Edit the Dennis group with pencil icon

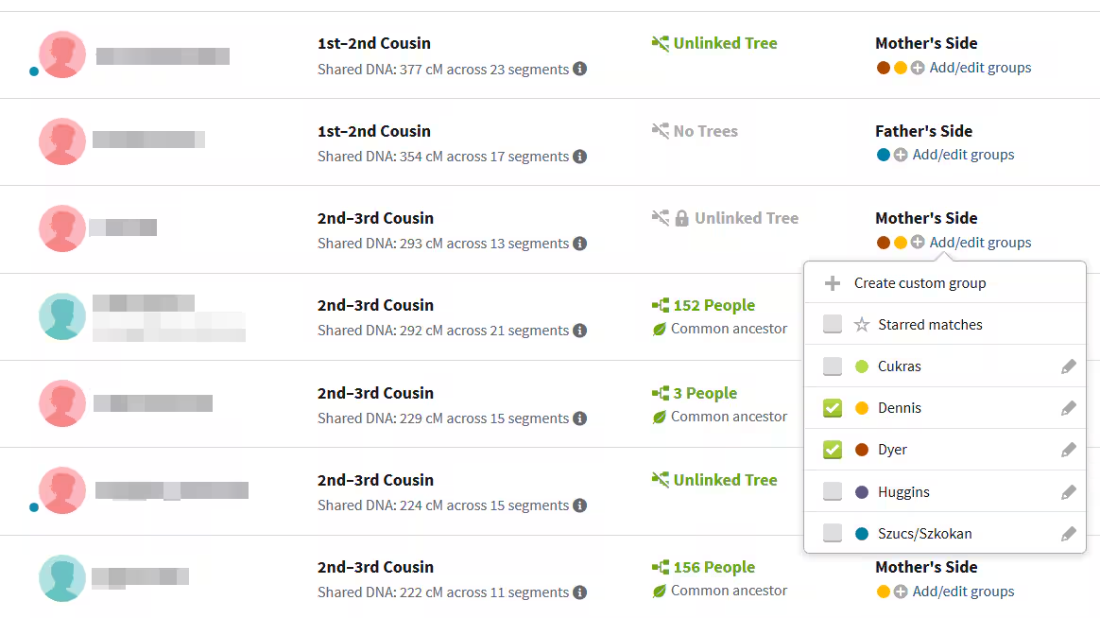pyautogui.click(x=1068, y=408)
